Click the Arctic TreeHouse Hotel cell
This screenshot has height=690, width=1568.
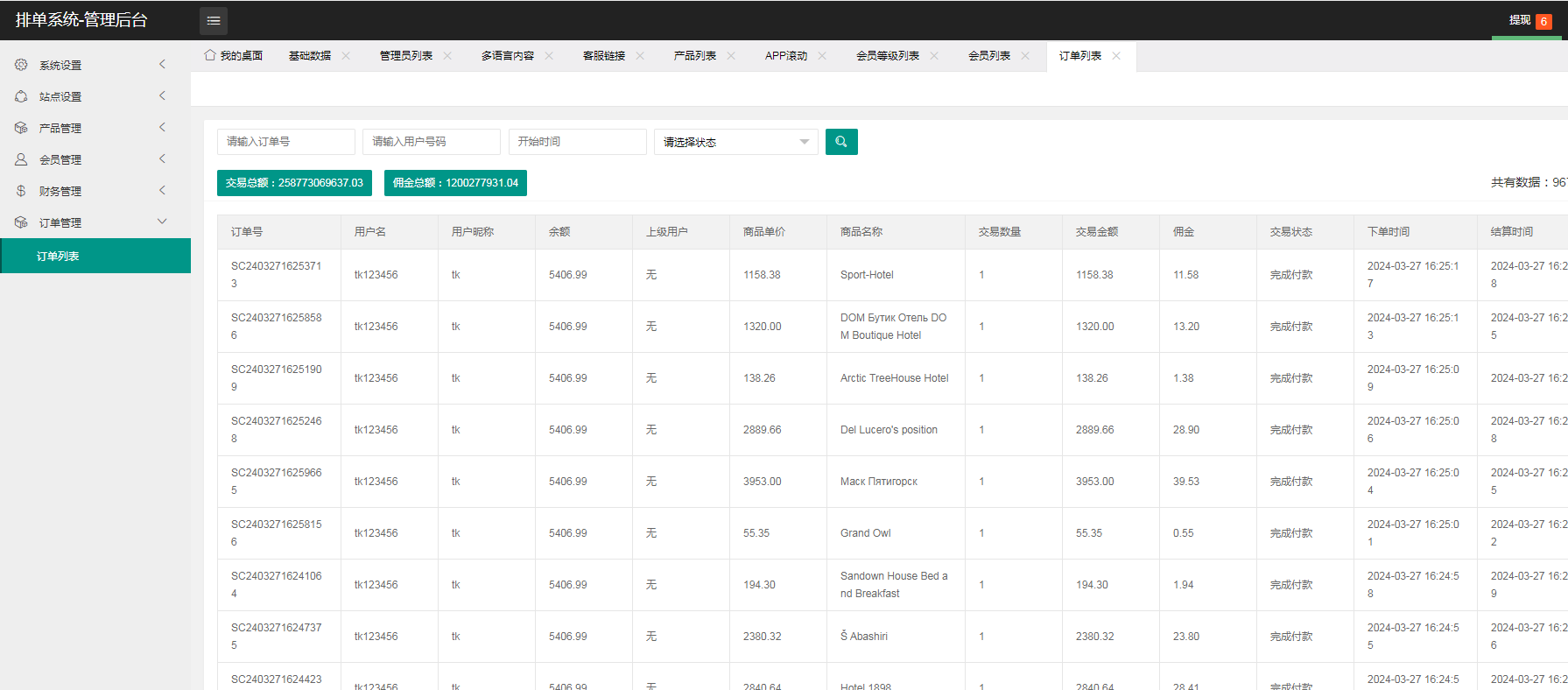click(895, 378)
